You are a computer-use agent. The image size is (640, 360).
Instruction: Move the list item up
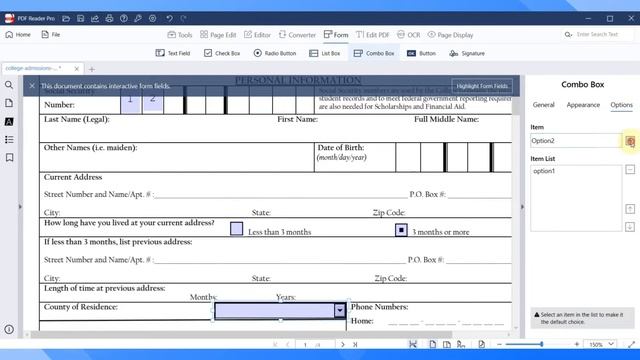pyautogui.click(x=630, y=209)
